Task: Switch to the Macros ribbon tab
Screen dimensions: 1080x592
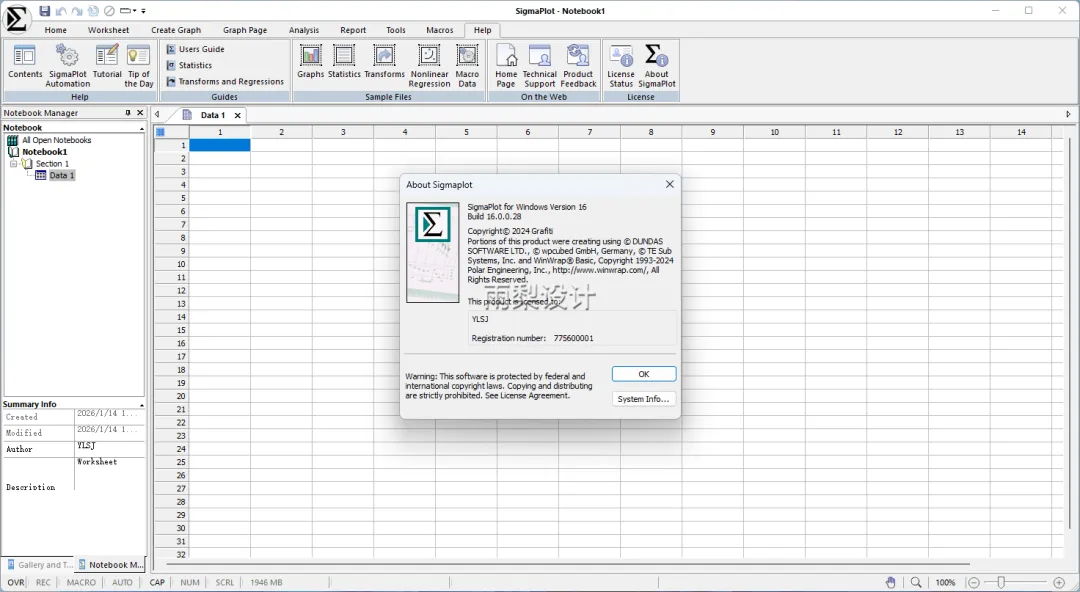Action: point(439,30)
